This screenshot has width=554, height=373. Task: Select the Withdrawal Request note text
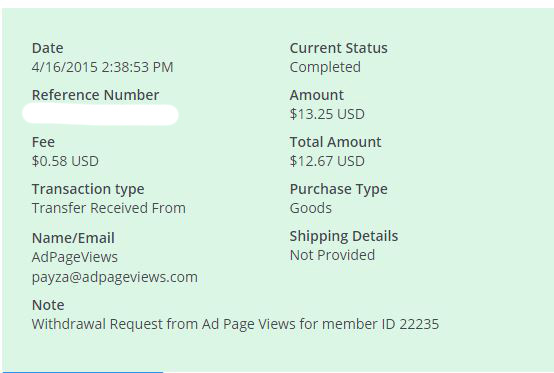235,324
